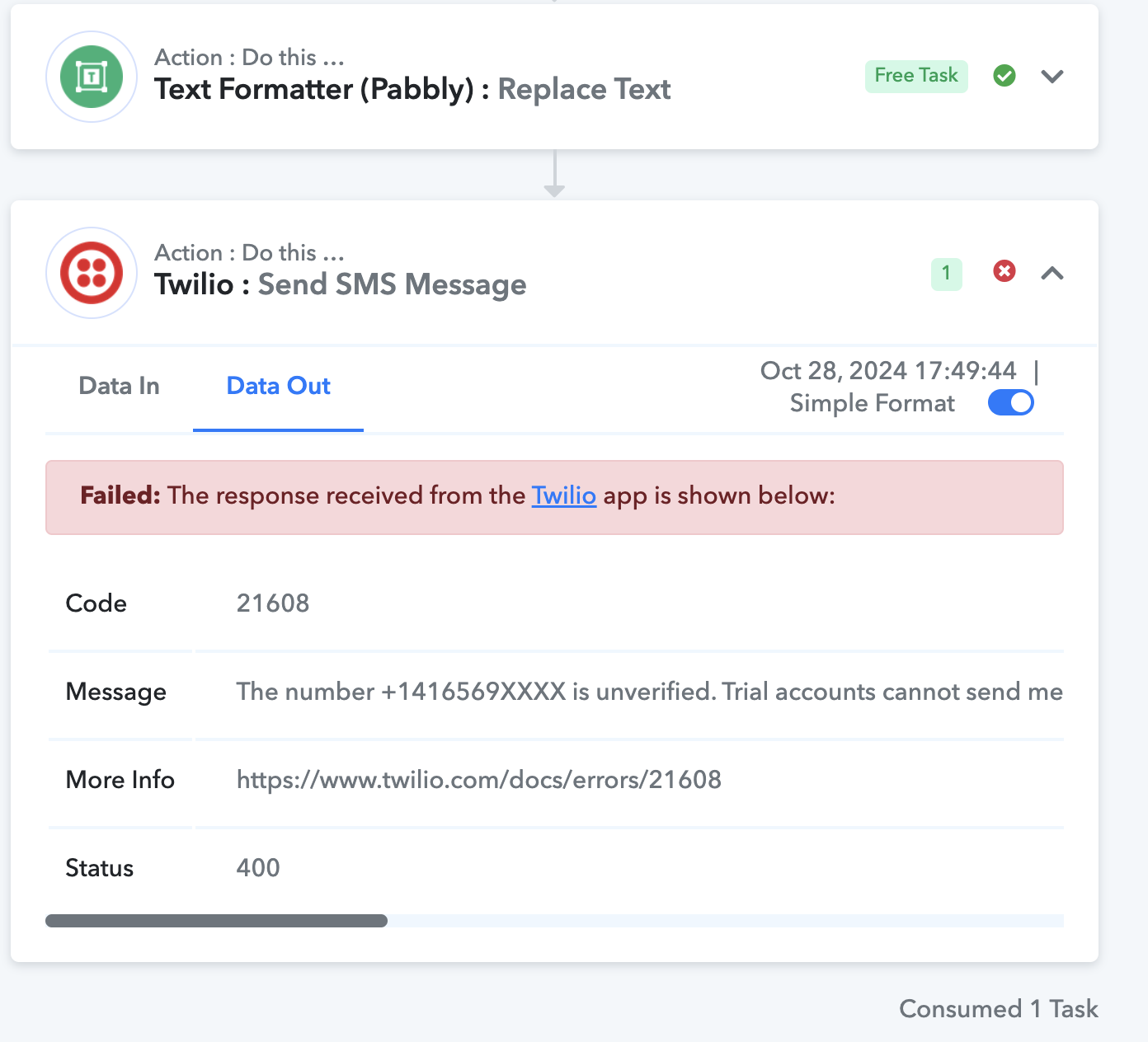
Task: Click the 'Code' field label
Action: point(96,603)
